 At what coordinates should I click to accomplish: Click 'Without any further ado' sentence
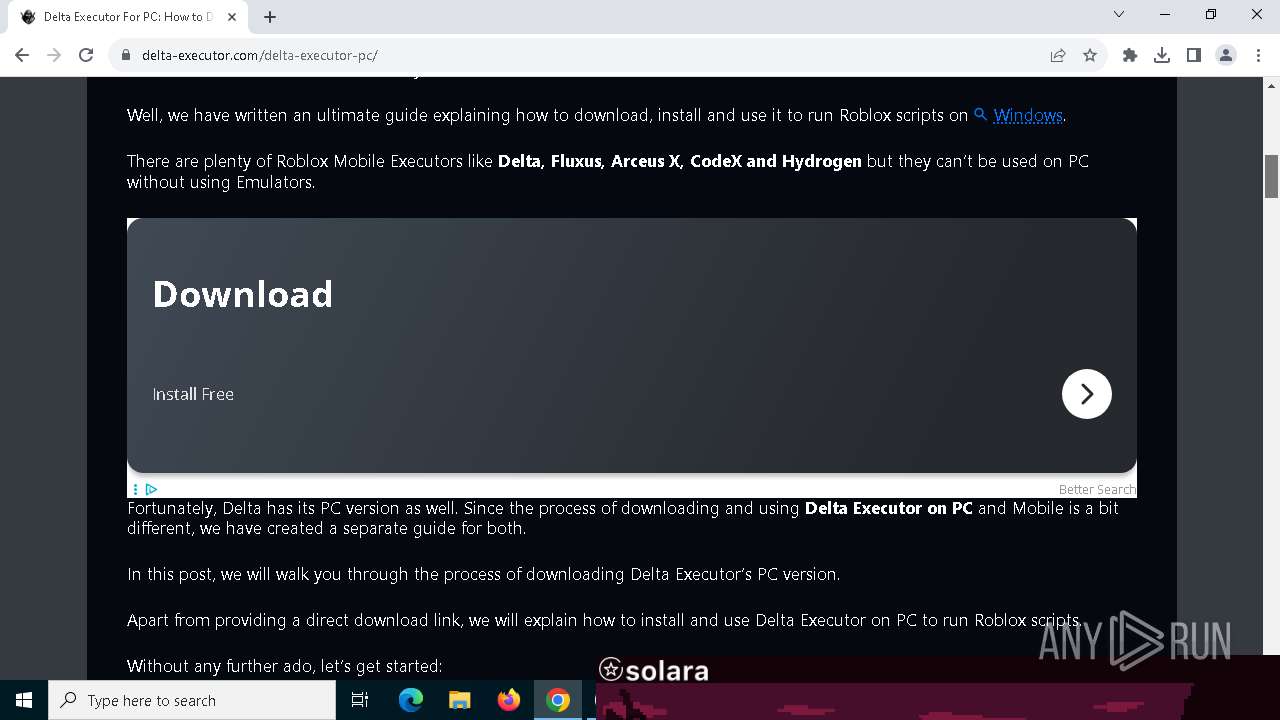284,666
